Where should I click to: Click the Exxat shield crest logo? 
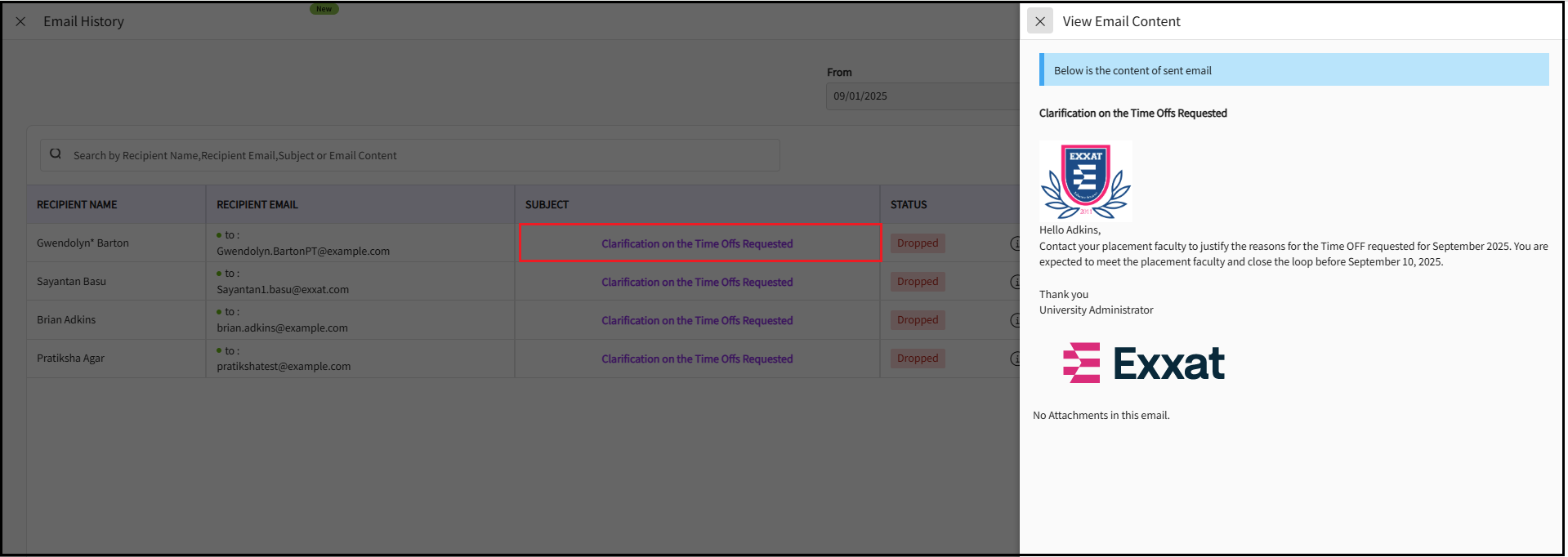(1085, 180)
